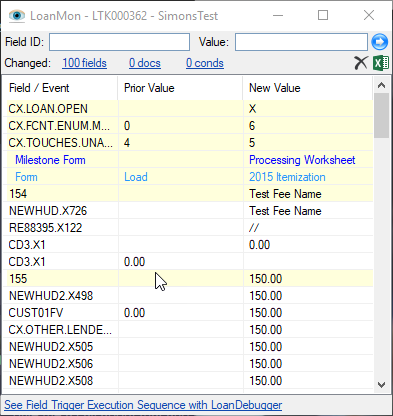Click the LoanMon eye icon in title bar
393x416 pixels.
17,15
